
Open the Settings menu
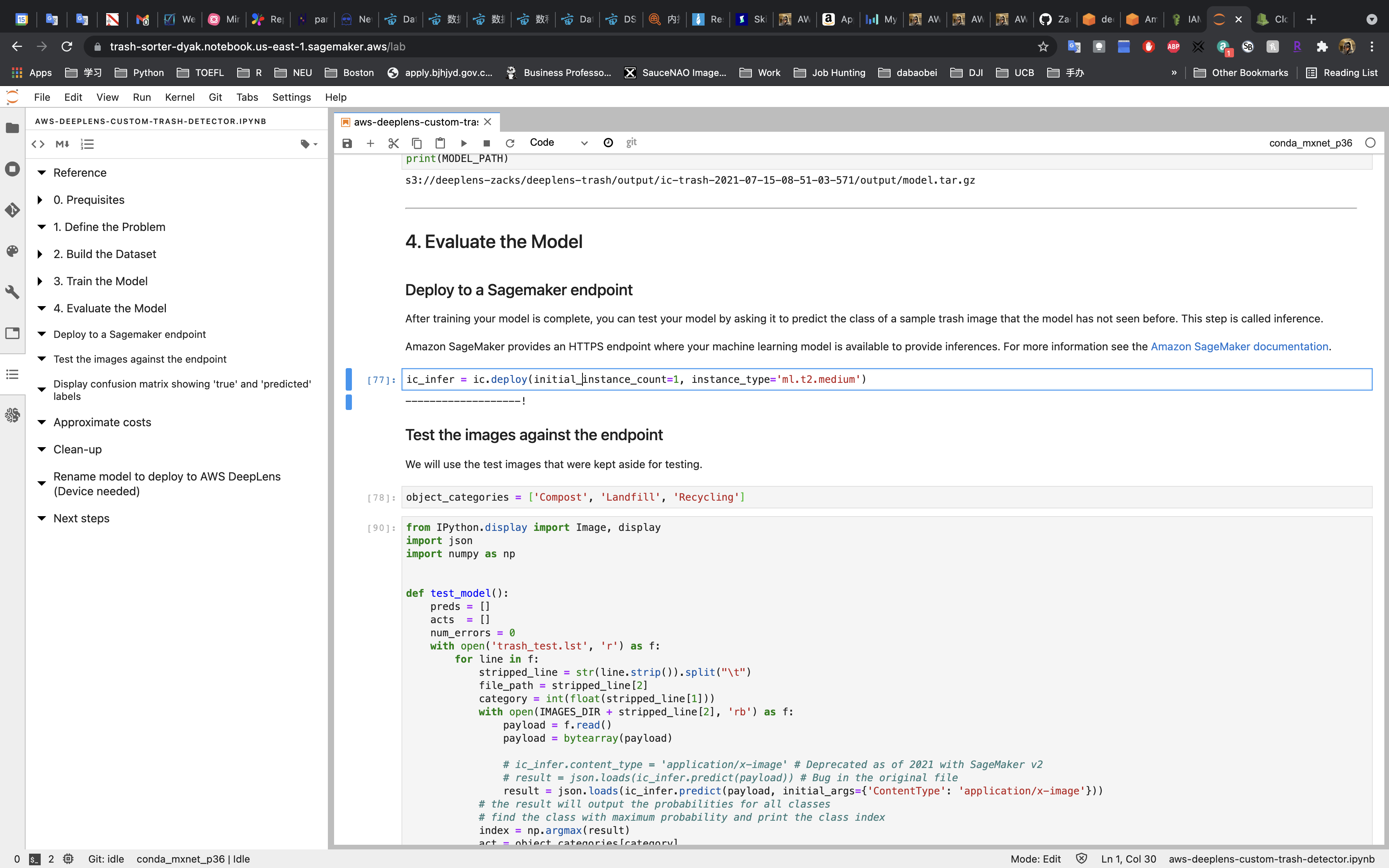[291, 97]
